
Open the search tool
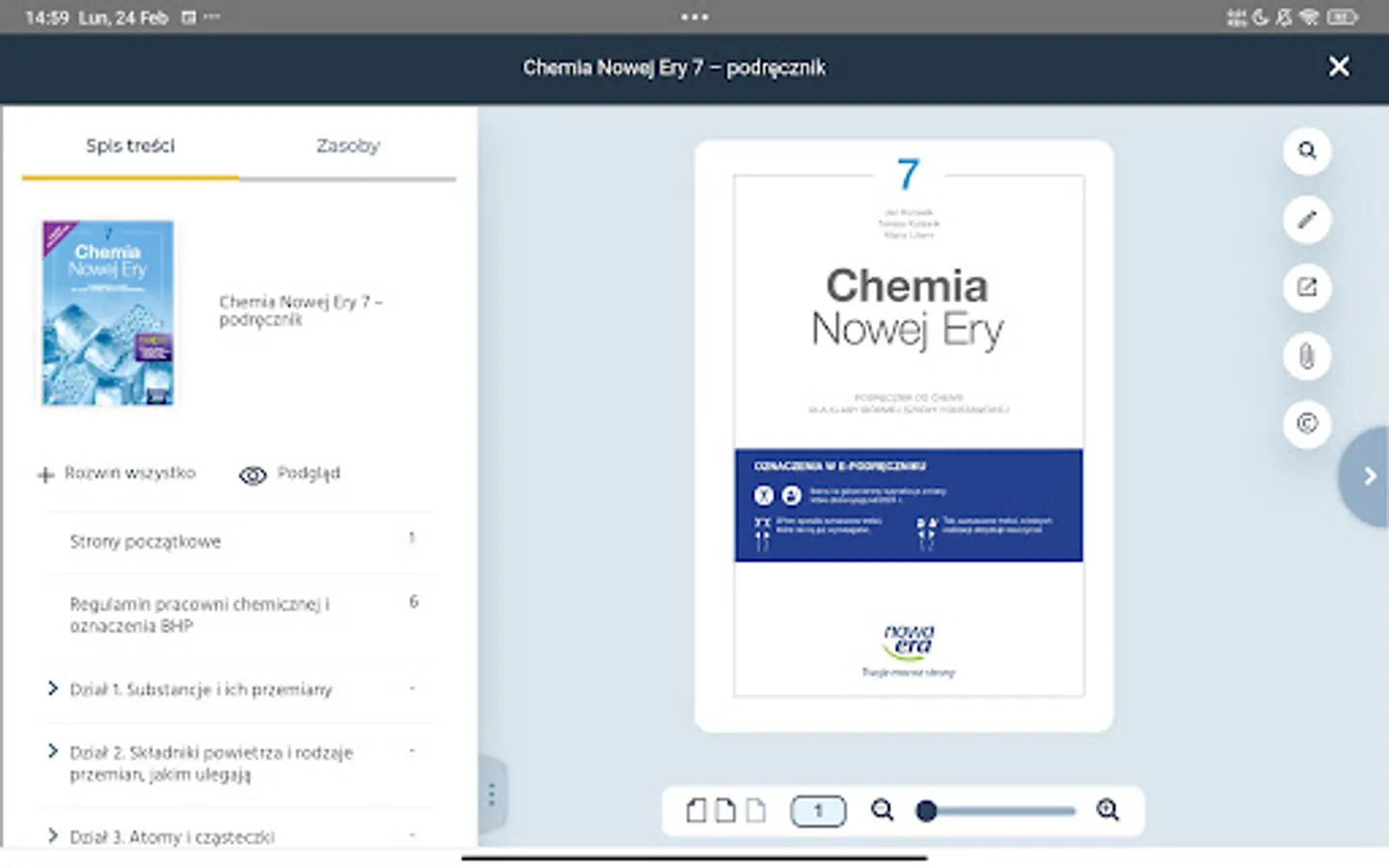(x=1306, y=151)
